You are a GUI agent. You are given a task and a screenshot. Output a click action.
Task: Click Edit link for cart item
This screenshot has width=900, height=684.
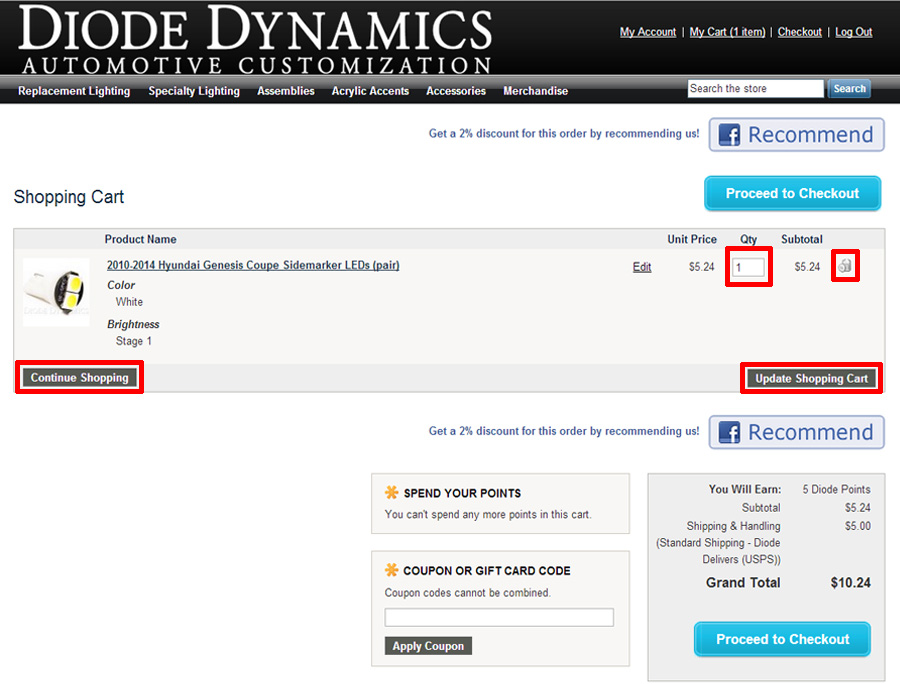click(642, 267)
